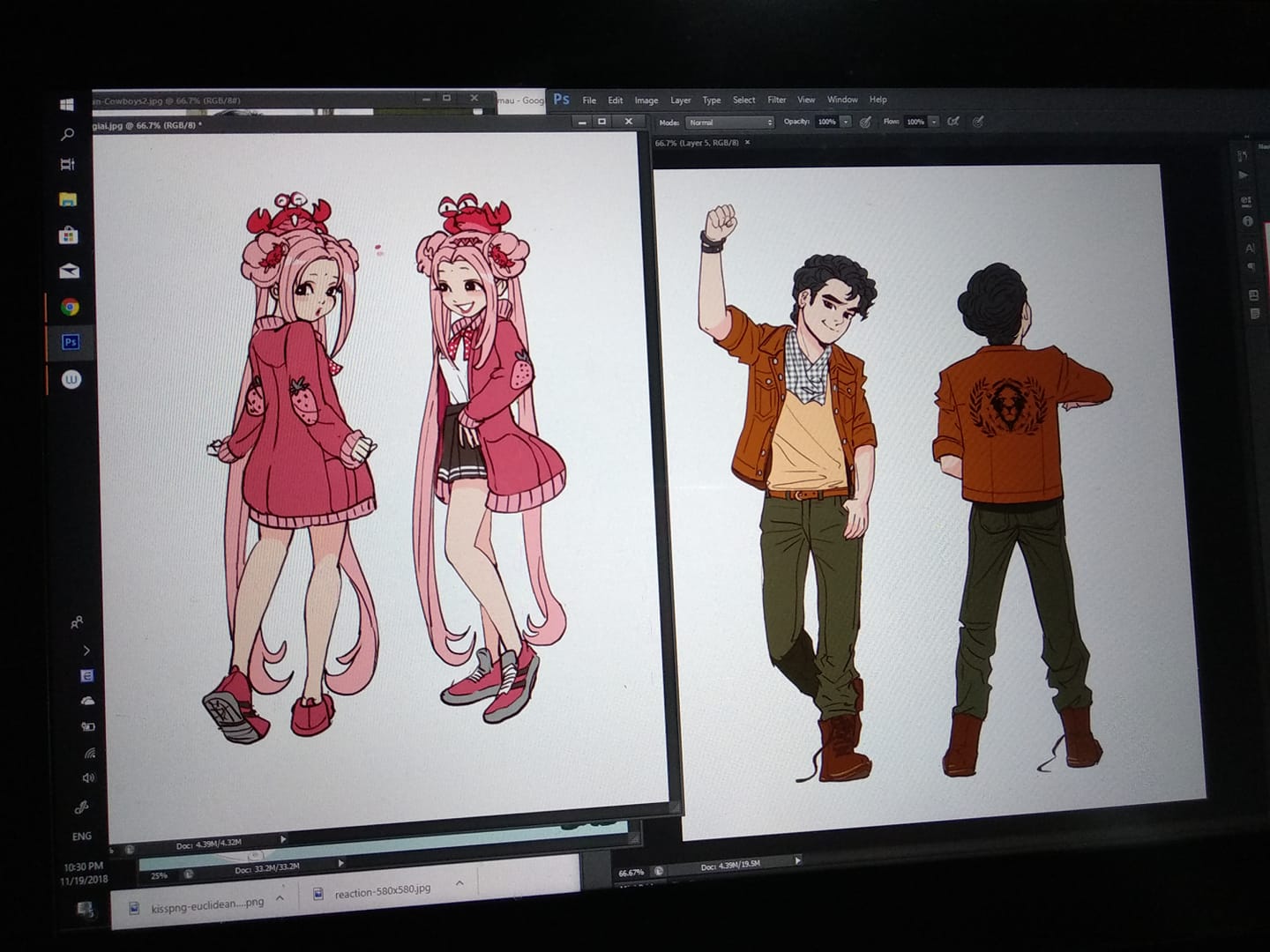The height and width of the screenshot is (952, 1270).
Task: Open the View menu
Action: coord(806,100)
